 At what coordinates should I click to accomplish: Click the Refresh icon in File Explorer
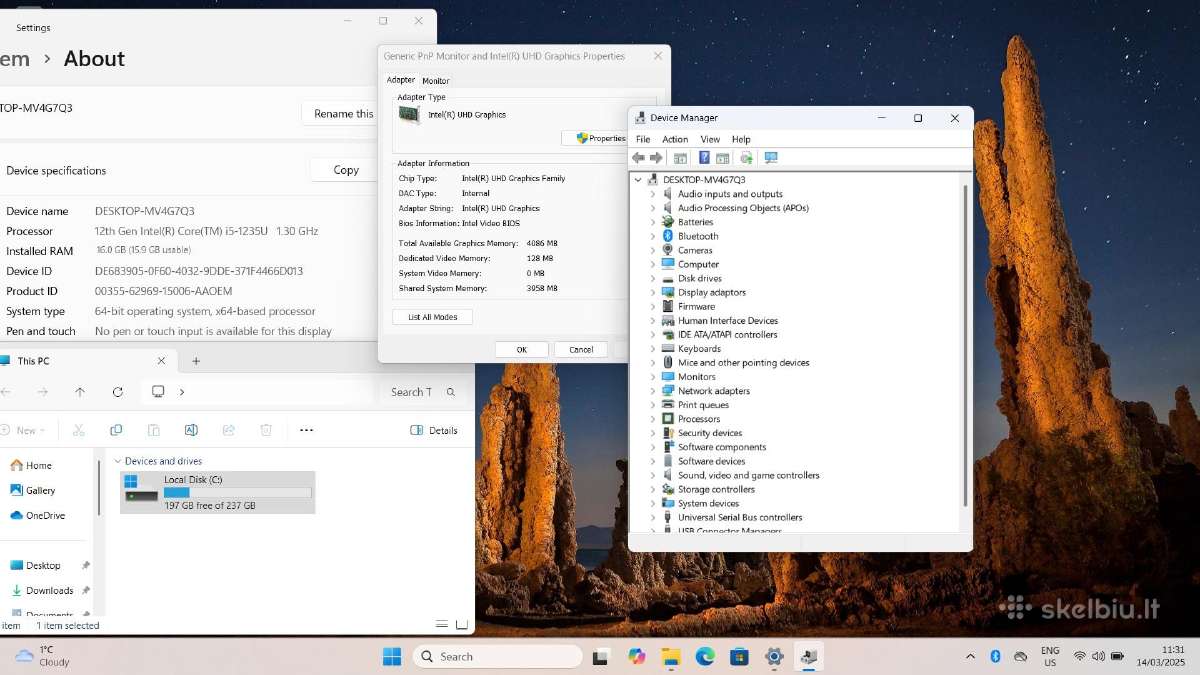(118, 392)
